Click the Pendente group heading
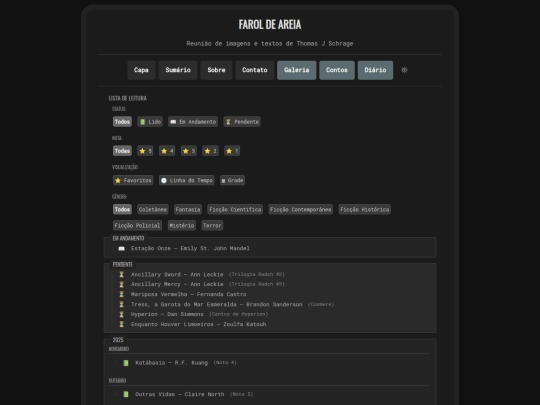The height and width of the screenshot is (405, 540). coord(123,264)
